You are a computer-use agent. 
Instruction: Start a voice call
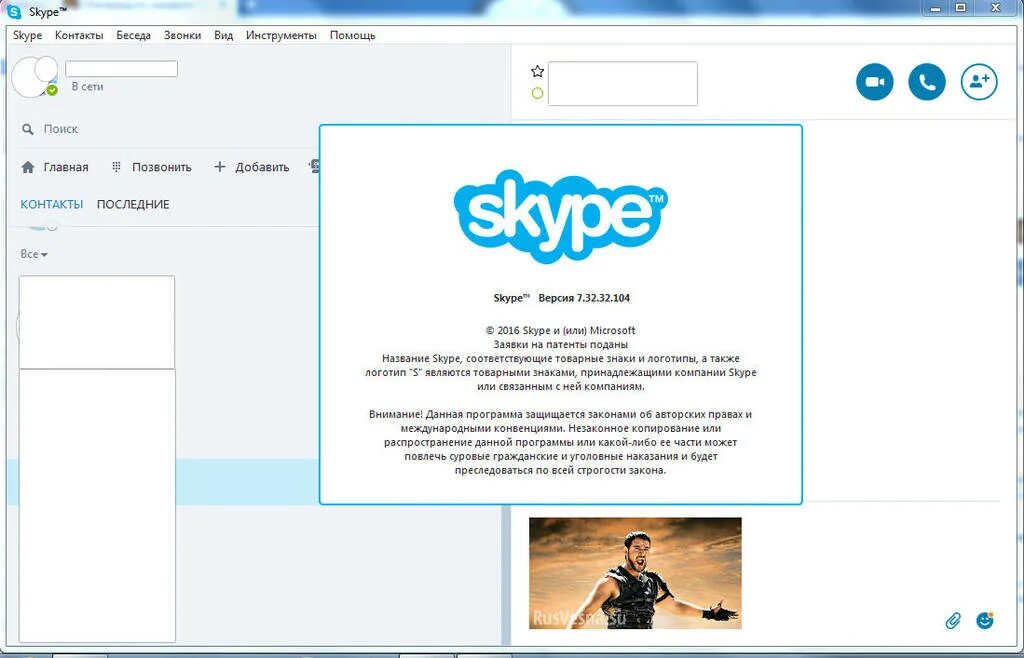[926, 81]
